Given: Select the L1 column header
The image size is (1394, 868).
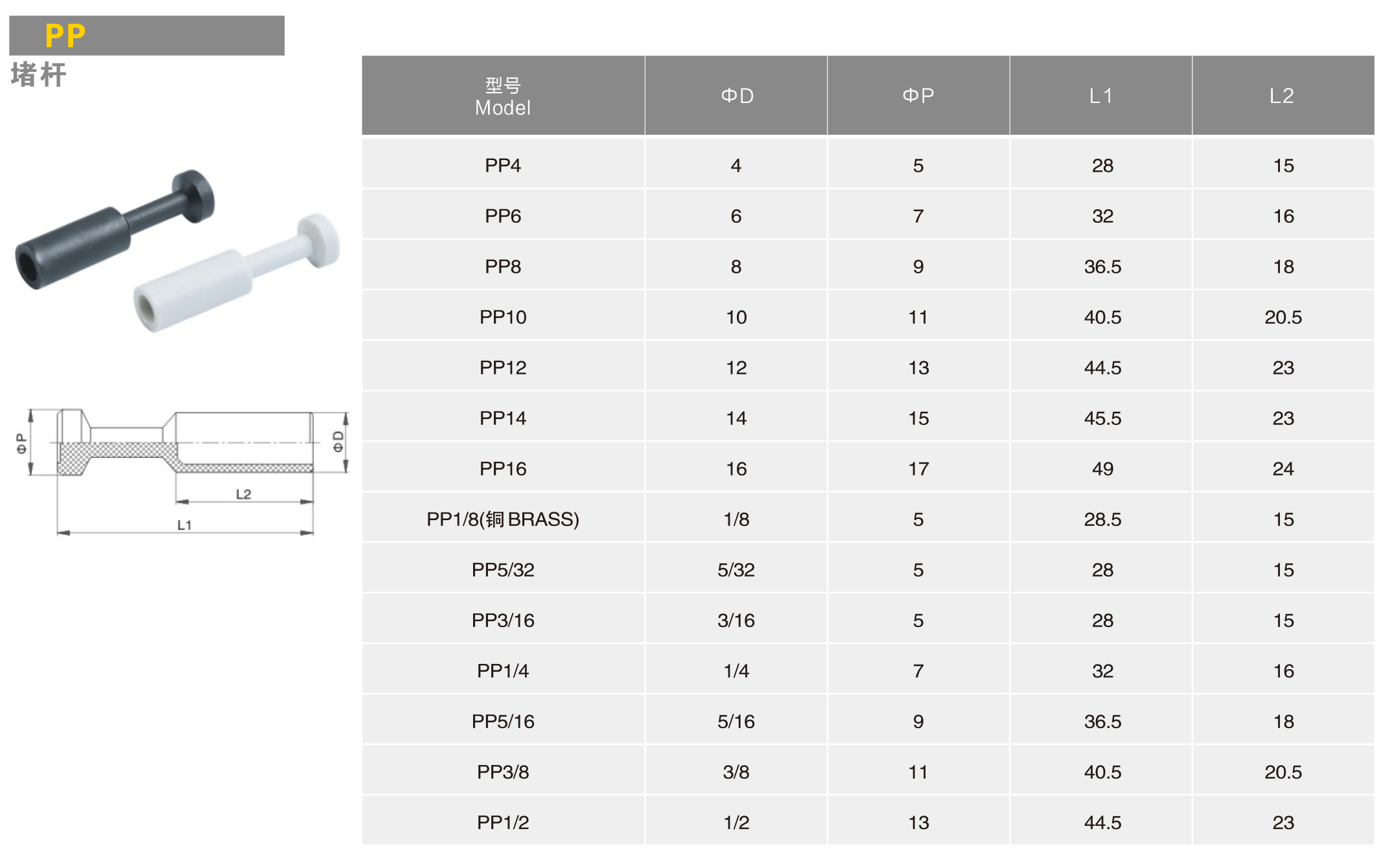Looking at the screenshot, I should click(1101, 96).
